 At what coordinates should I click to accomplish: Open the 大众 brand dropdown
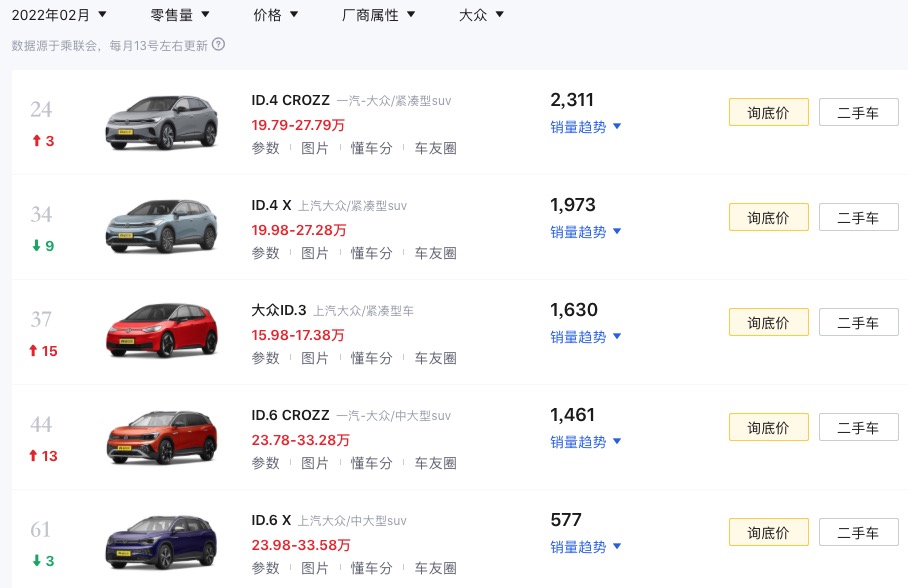481,15
